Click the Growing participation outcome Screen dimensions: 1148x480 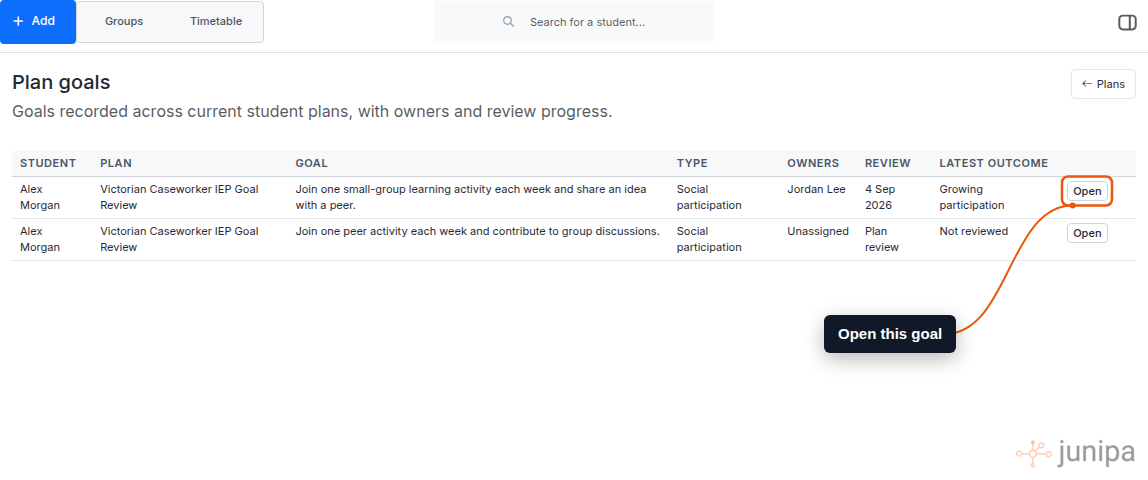pyautogui.click(x=972, y=198)
